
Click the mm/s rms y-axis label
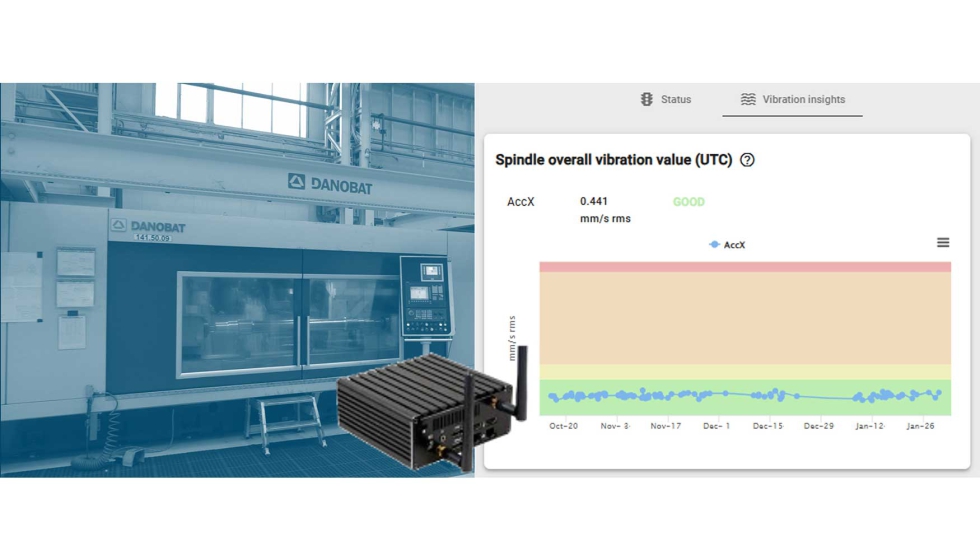(x=512, y=338)
